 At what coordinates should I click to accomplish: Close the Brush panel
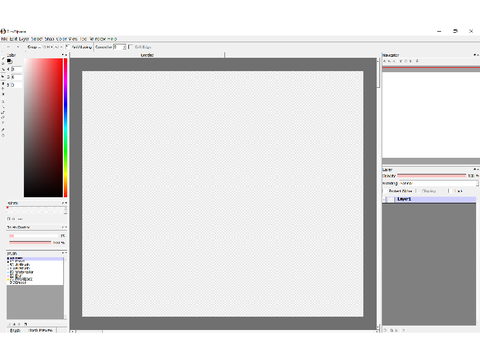(x=66, y=253)
